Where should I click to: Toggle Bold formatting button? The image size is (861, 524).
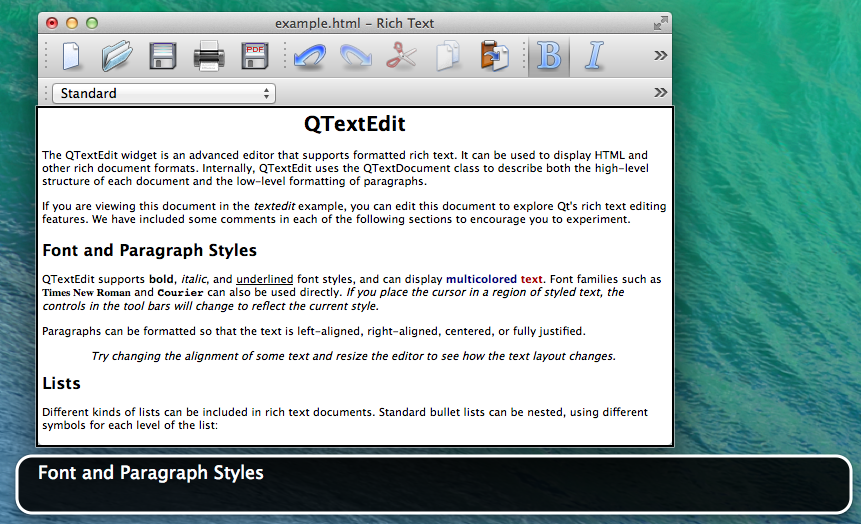coord(548,56)
